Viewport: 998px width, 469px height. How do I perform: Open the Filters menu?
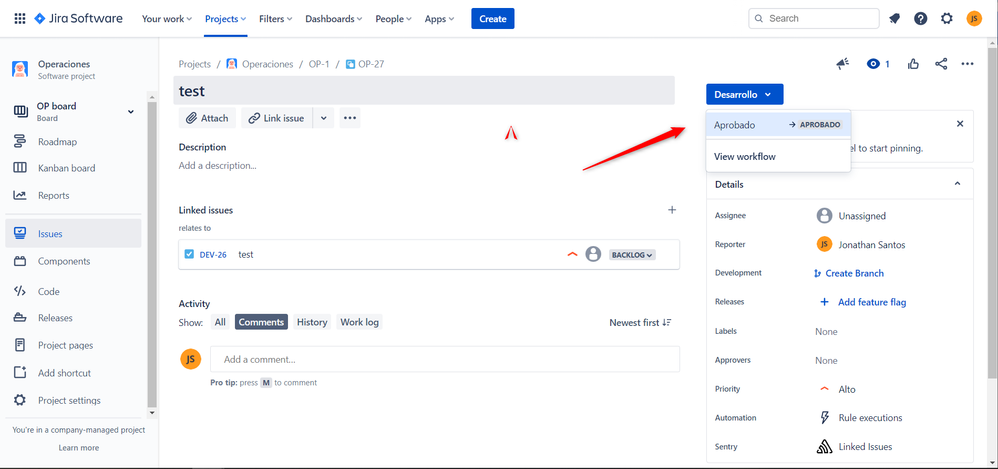[276, 18]
